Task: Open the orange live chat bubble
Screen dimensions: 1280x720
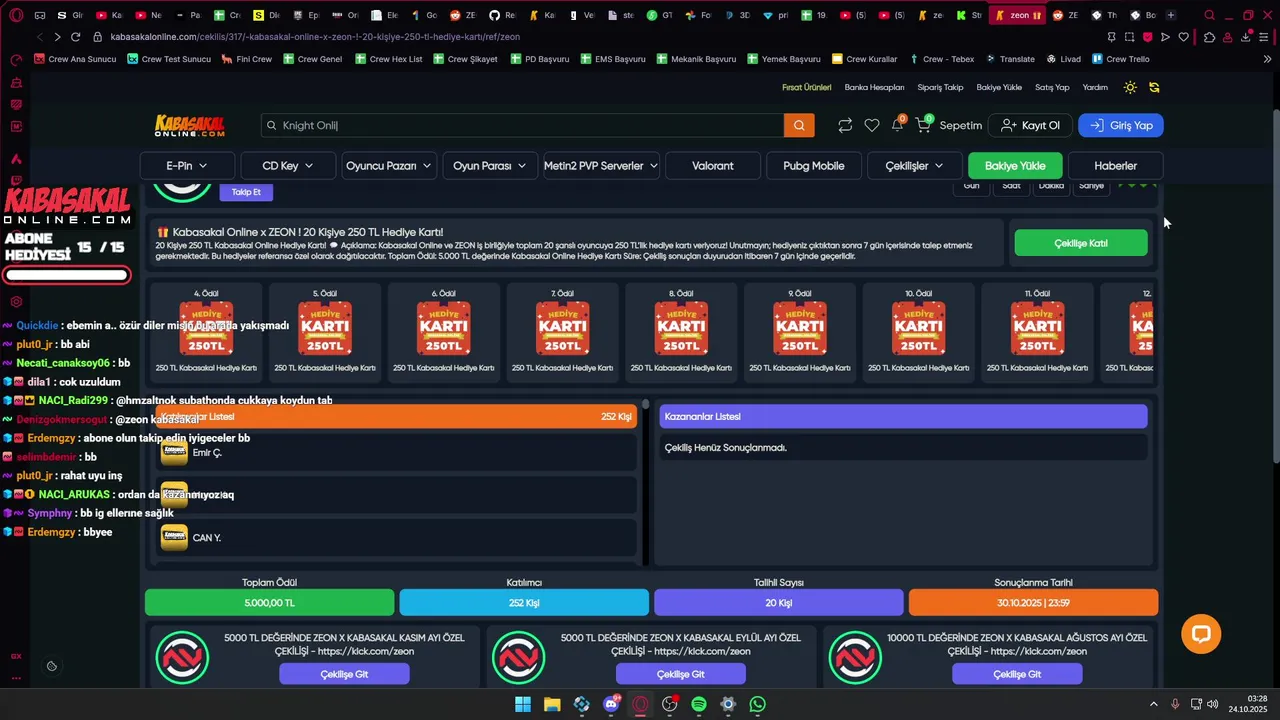Action: [1201, 634]
